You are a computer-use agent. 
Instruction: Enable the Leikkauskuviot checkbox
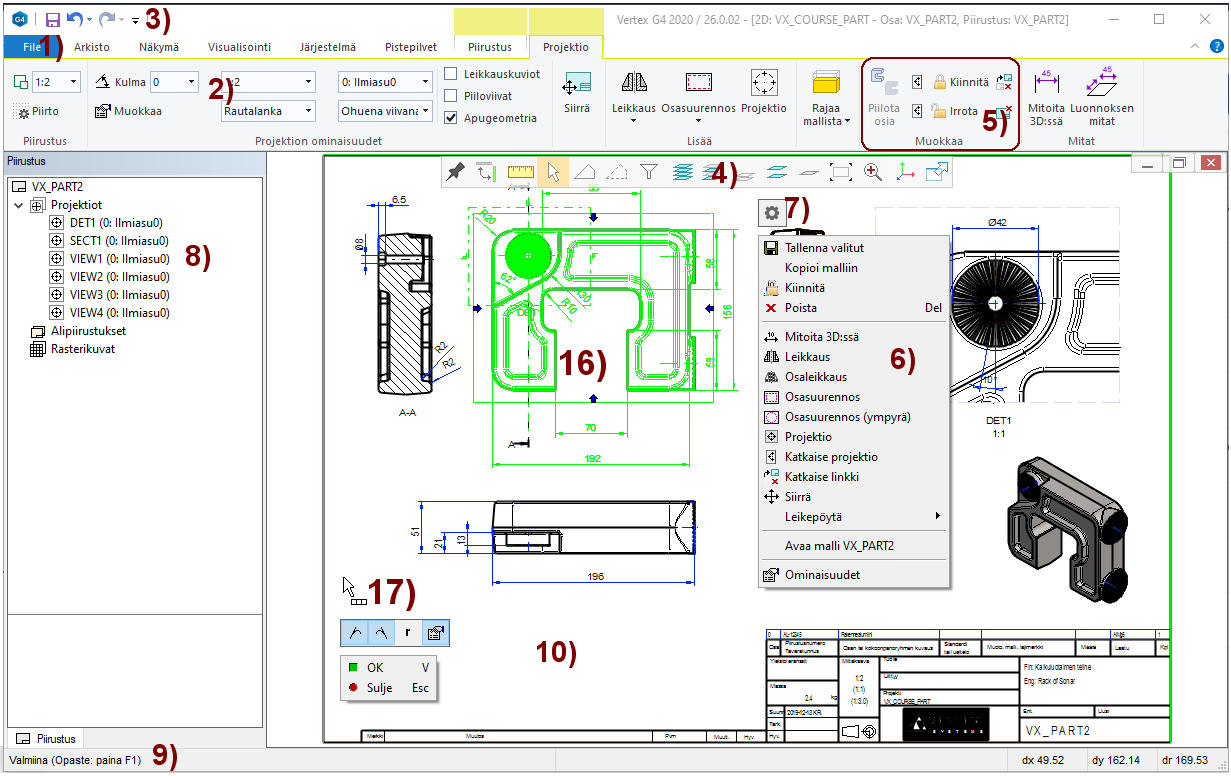point(451,74)
